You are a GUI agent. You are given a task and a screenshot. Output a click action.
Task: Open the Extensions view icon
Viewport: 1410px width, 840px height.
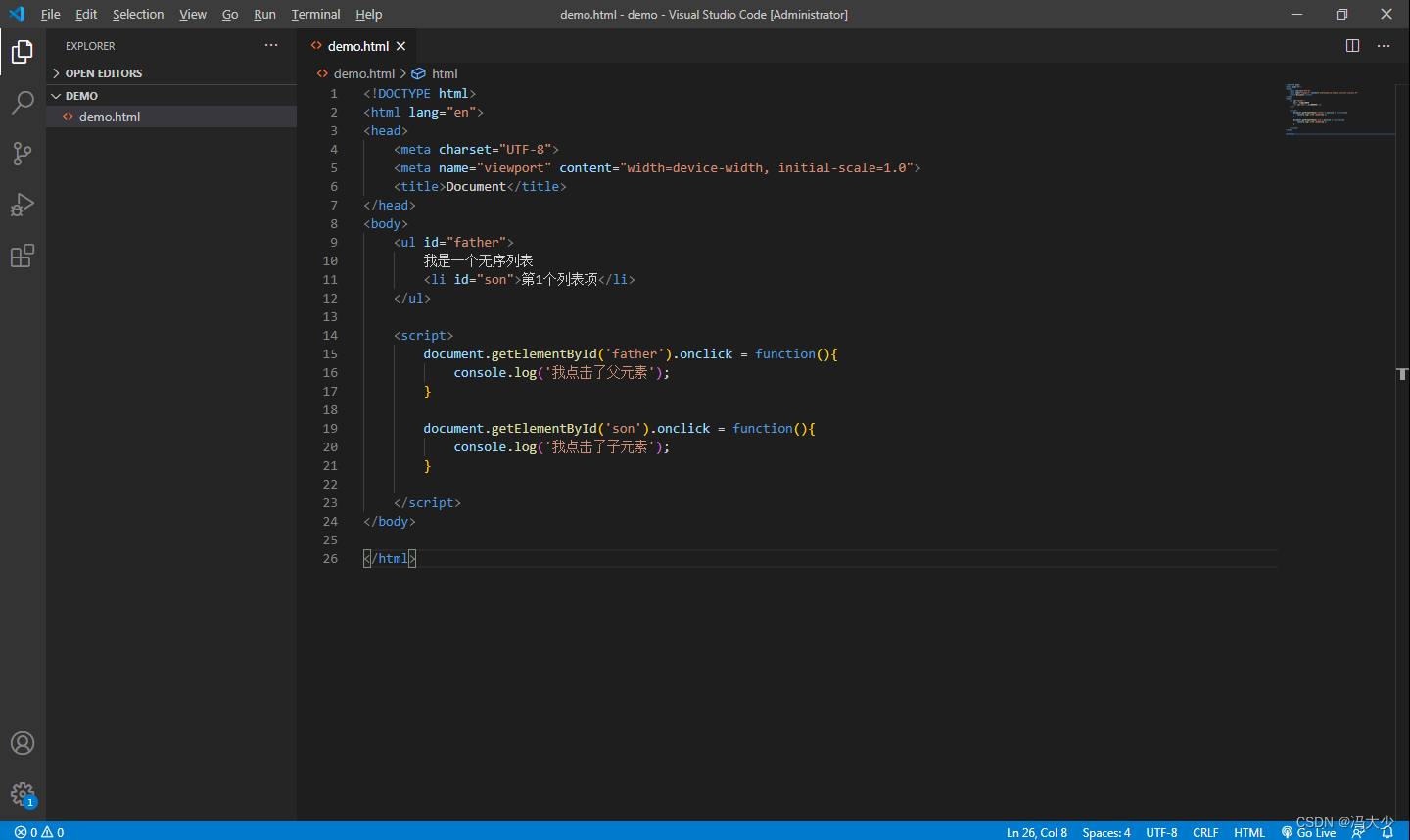pyautogui.click(x=23, y=256)
